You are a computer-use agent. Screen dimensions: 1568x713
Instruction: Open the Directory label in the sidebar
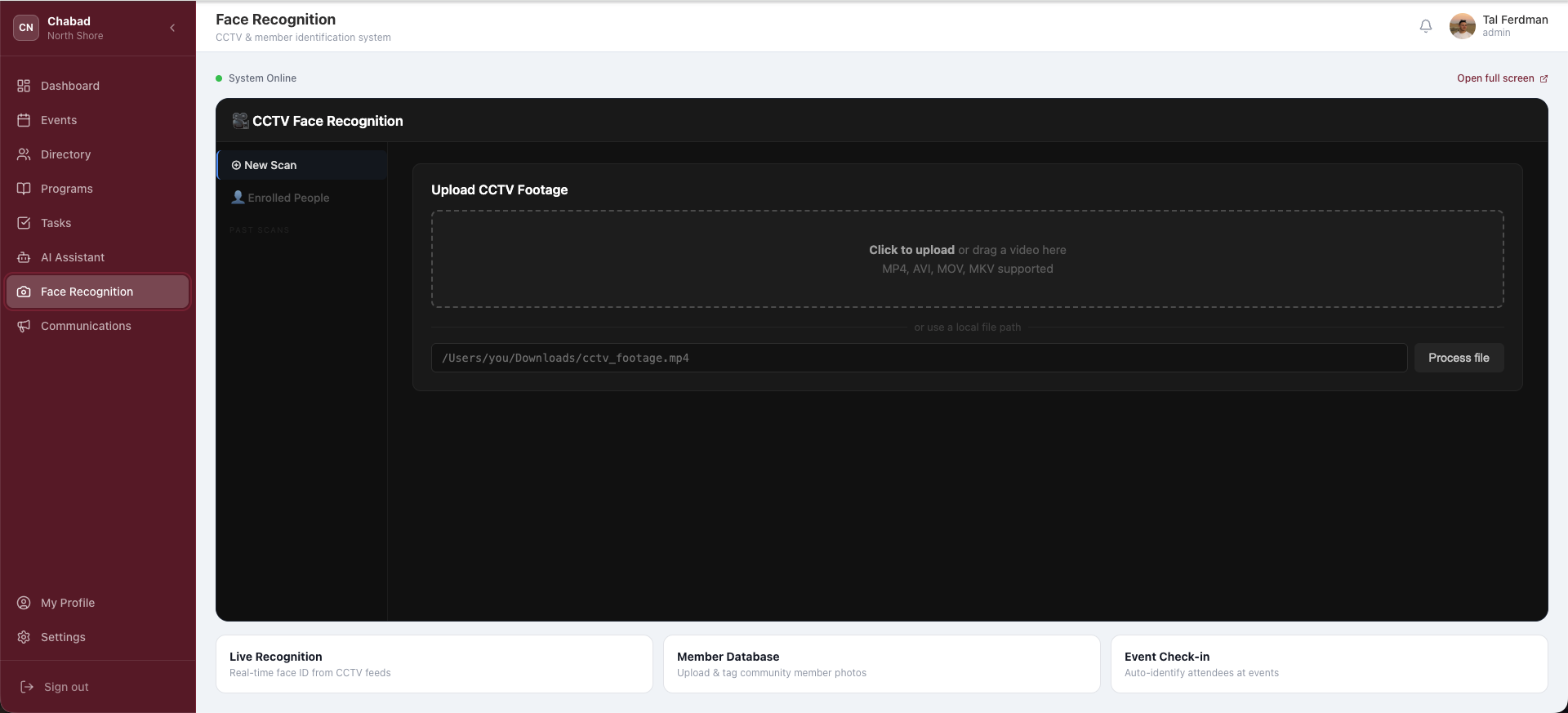[x=66, y=154]
